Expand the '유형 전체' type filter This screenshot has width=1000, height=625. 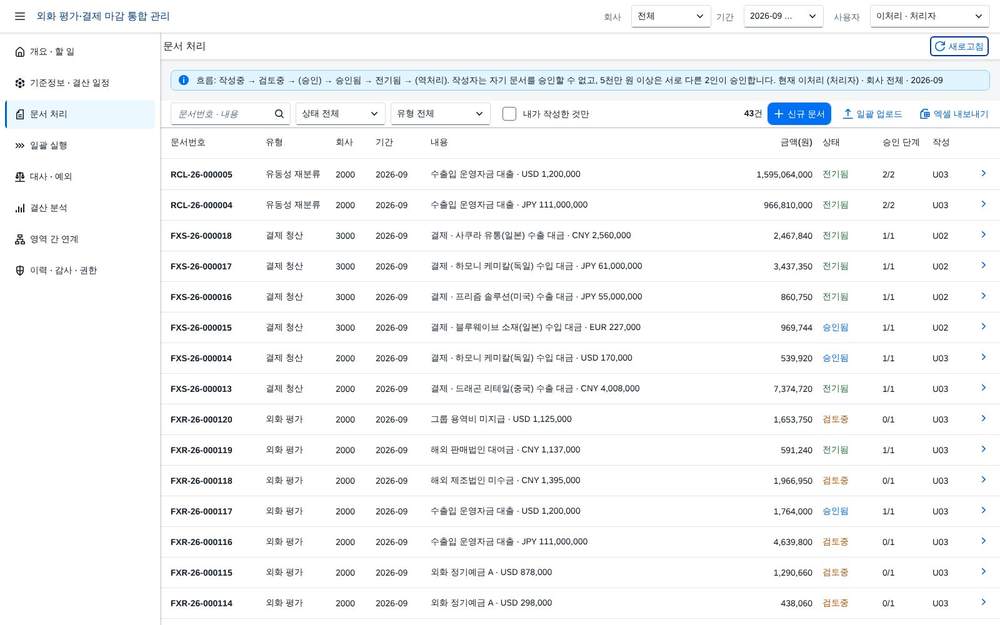pyautogui.click(x=440, y=114)
